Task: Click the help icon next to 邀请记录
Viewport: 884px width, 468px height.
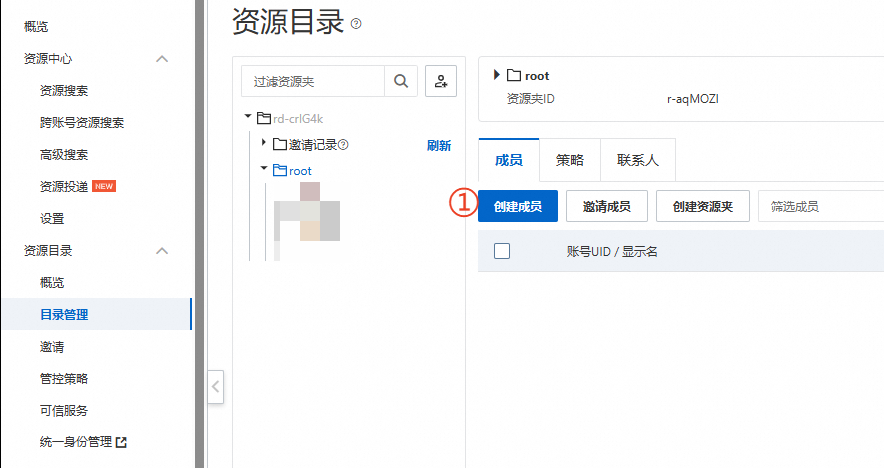Action: click(343, 145)
